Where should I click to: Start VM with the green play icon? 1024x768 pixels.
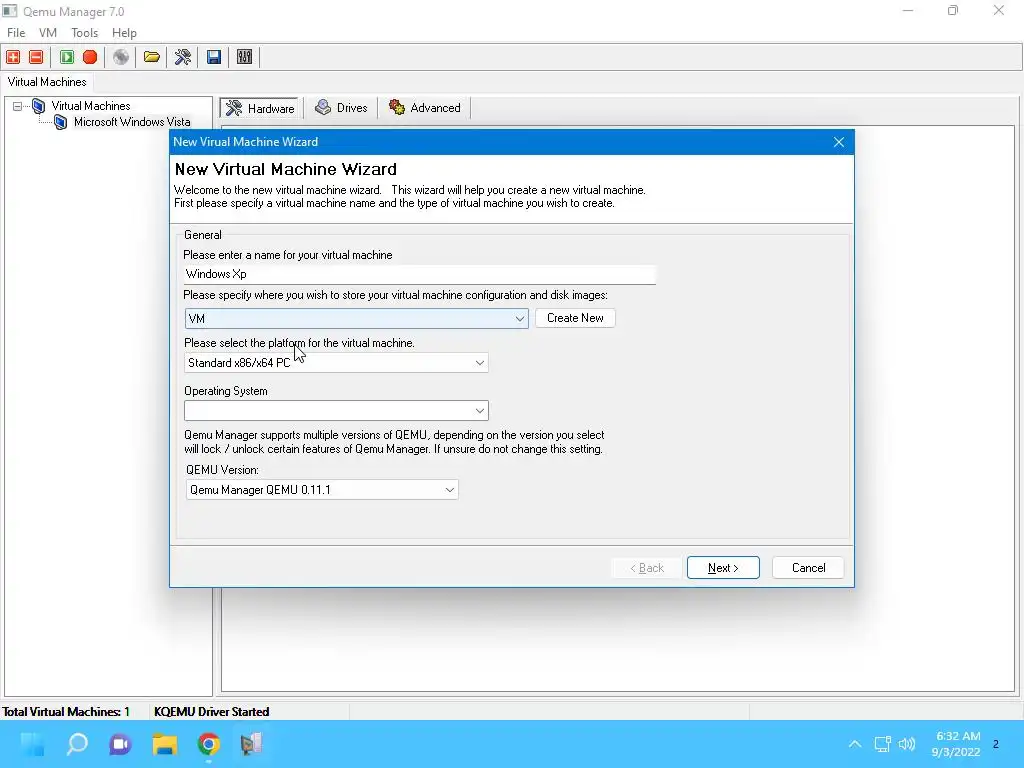67,57
